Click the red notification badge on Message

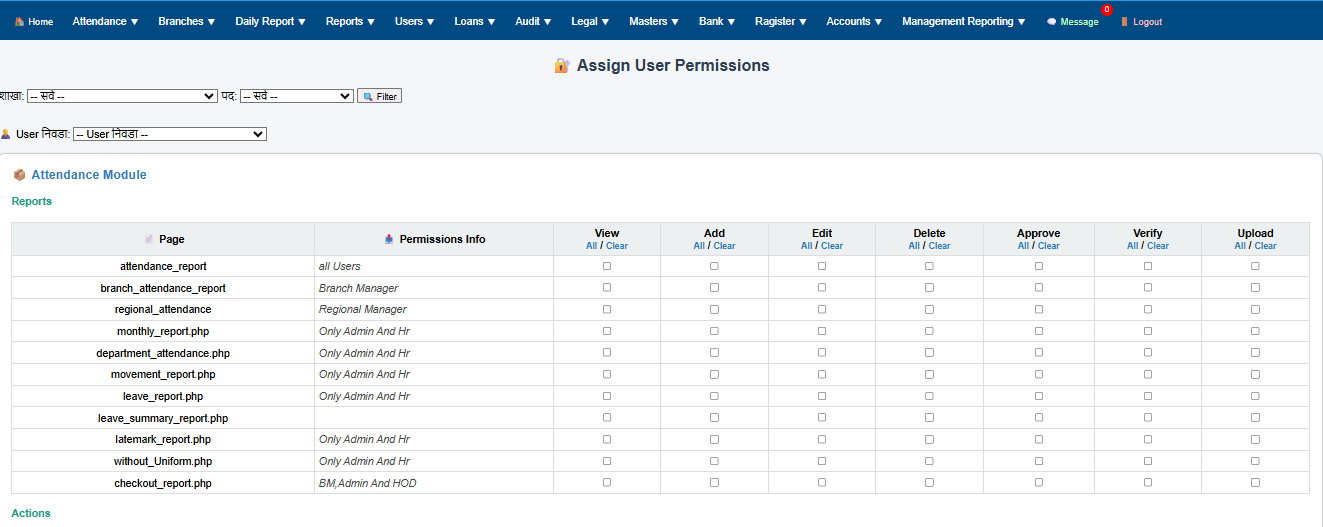click(1106, 10)
